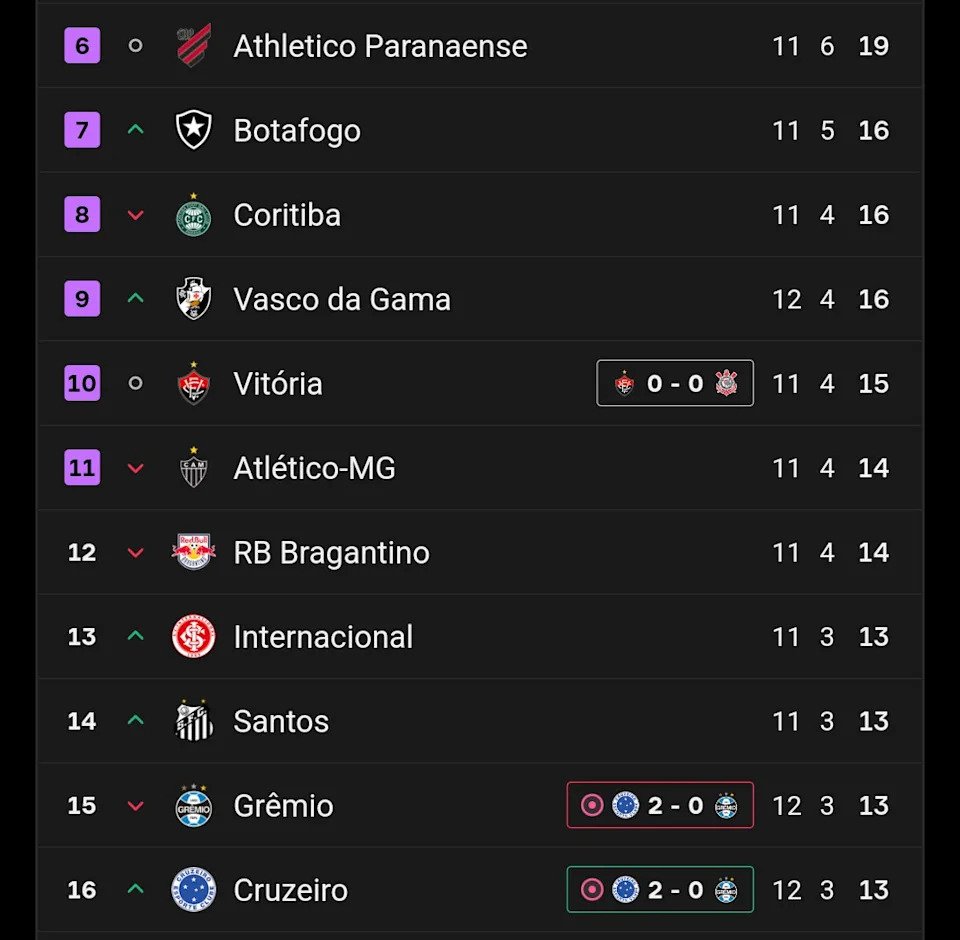Click the Santos club crest

coord(193,721)
